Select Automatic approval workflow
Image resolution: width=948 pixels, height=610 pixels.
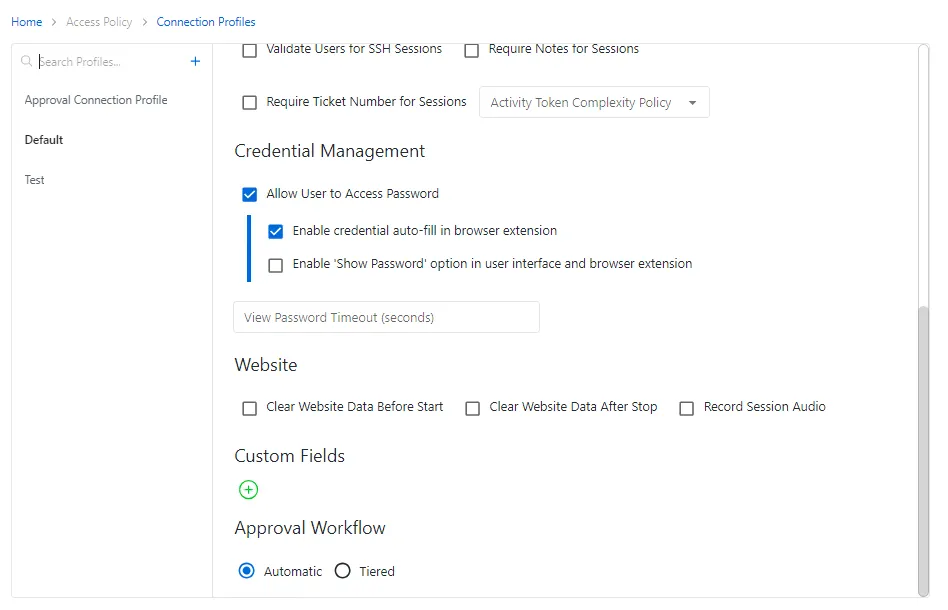(x=247, y=571)
